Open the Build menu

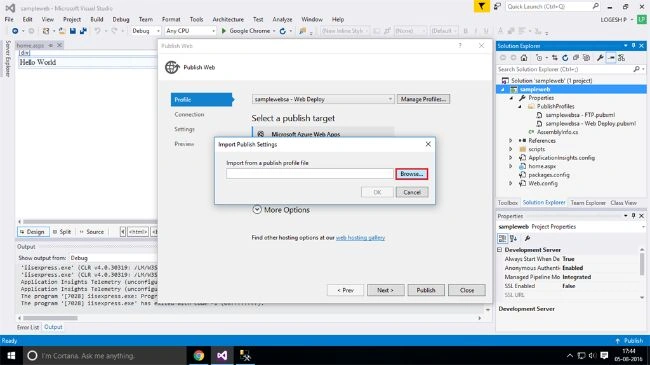[97, 19]
